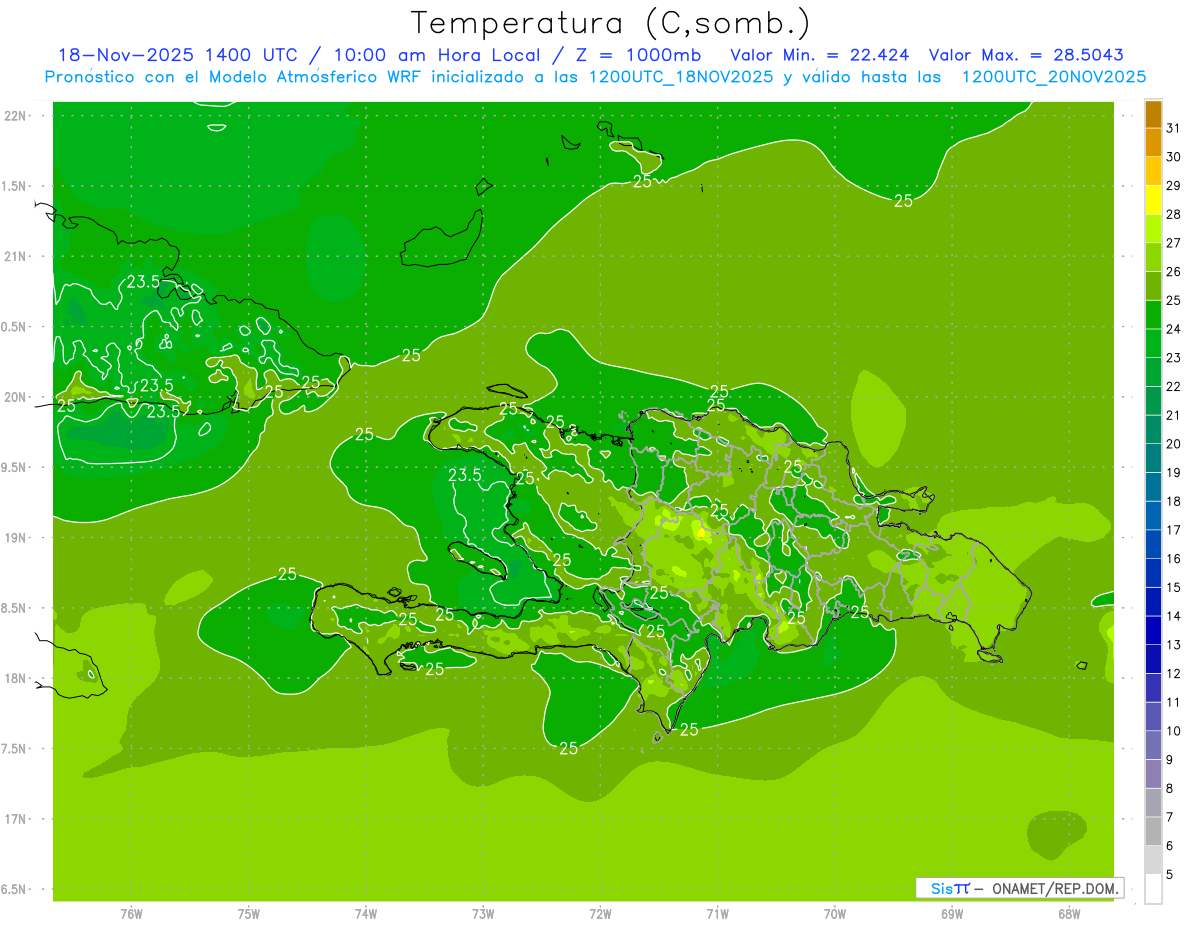Click the "69W" longitude axis label
Viewport: 1200px width, 927px height.
(952, 914)
